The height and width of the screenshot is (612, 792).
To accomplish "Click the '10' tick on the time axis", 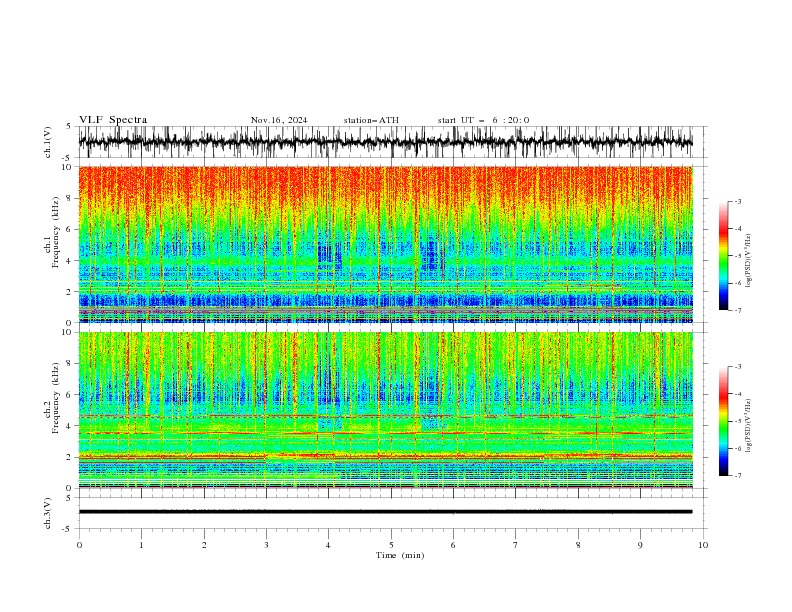I will (x=703, y=545).
